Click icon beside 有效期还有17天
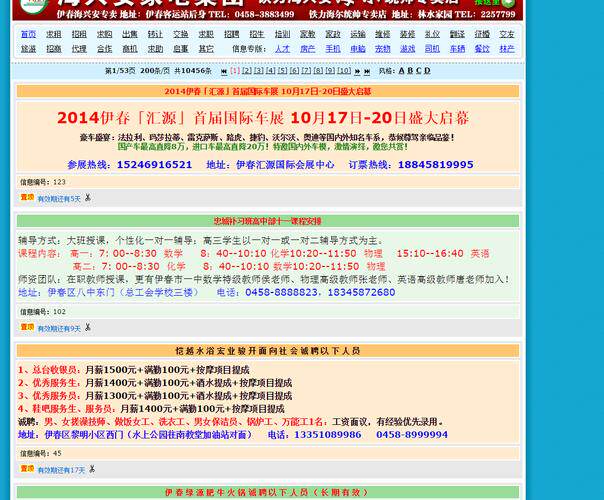 pos(92,469)
